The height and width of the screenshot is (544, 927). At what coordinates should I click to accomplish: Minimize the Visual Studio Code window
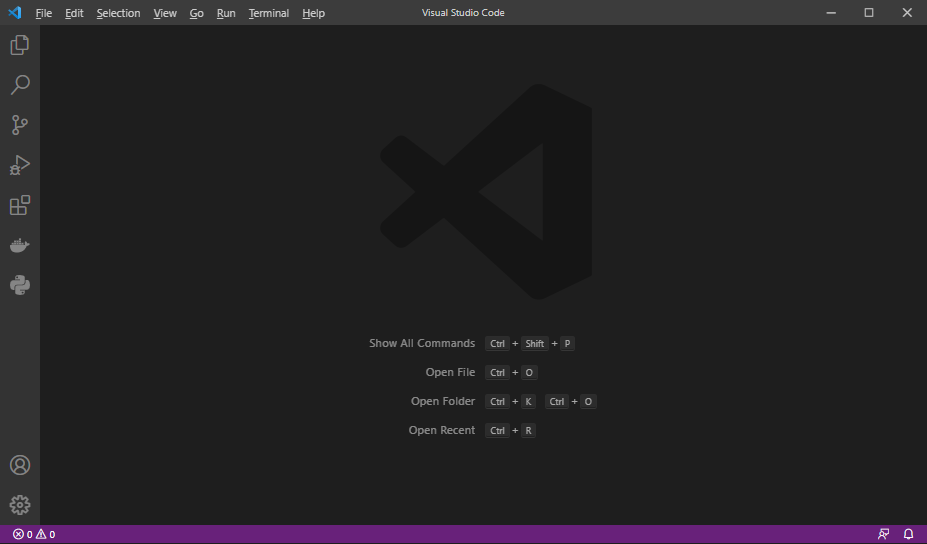click(831, 12)
